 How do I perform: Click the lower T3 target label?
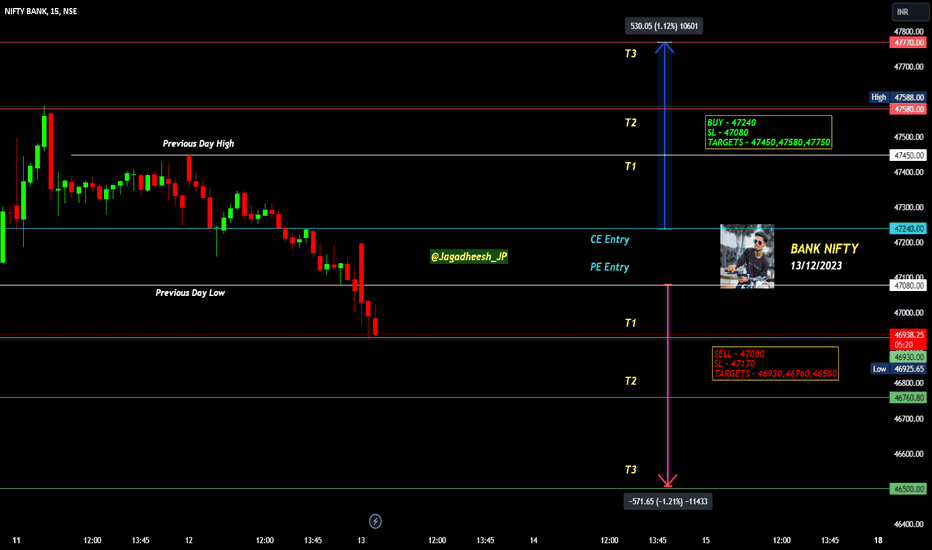click(631, 470)
